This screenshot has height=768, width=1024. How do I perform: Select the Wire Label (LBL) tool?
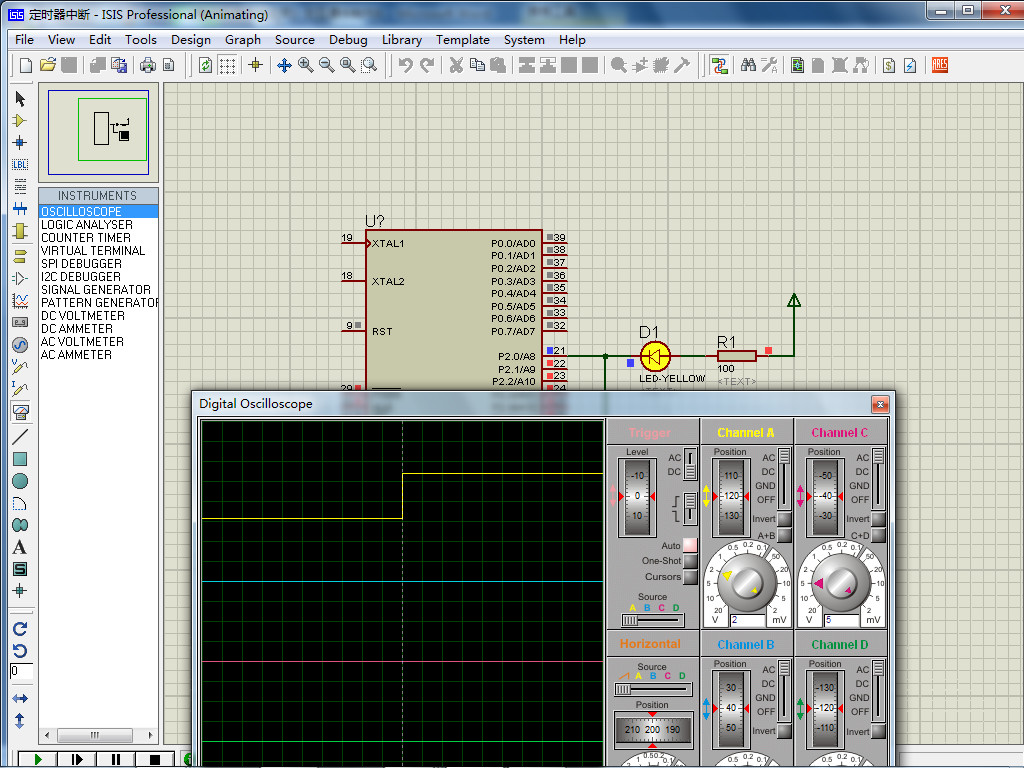[20, 165]
